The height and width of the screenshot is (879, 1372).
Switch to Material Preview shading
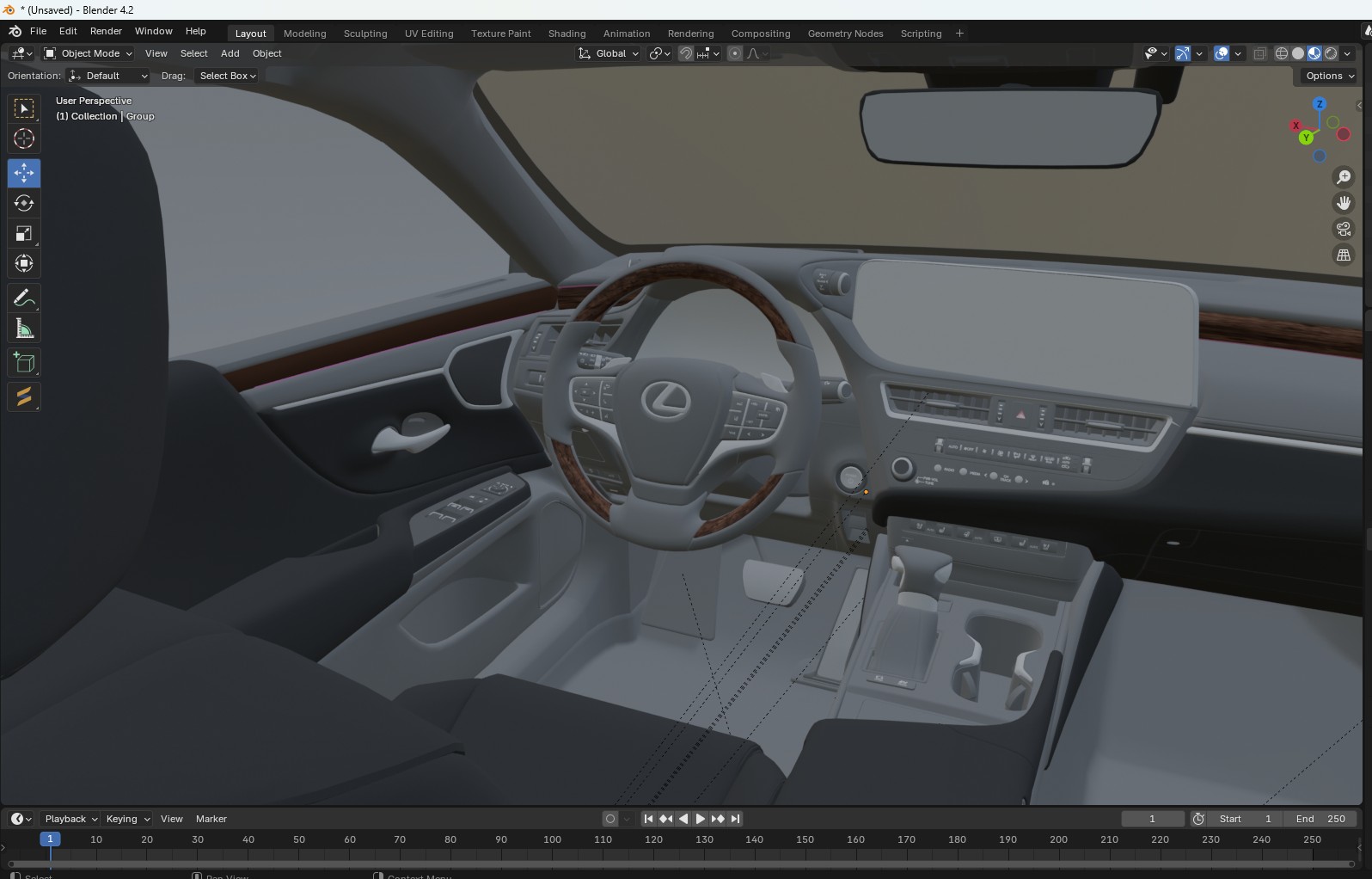click(x=1314, y=53)
